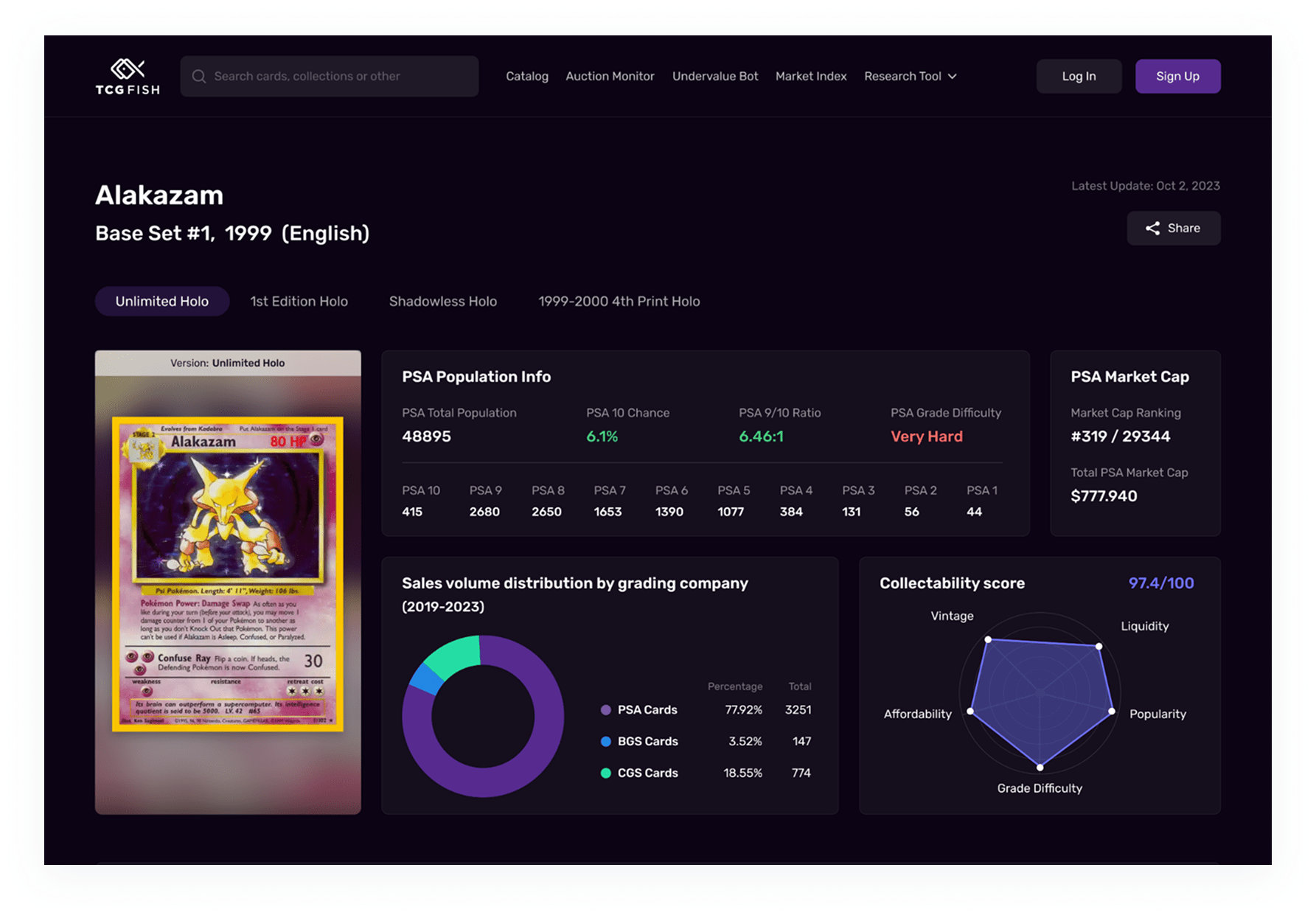
Task: Click the Share button
Action: (x=1173, y=229)
